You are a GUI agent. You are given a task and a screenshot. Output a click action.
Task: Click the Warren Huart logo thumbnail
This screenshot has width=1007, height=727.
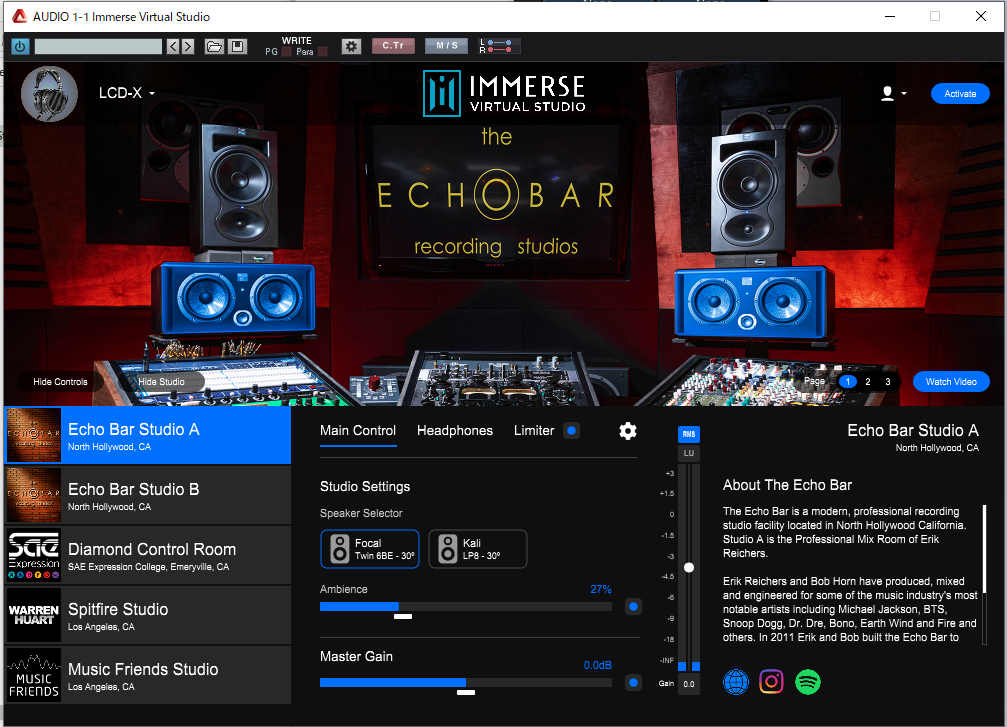pos(33,615)
